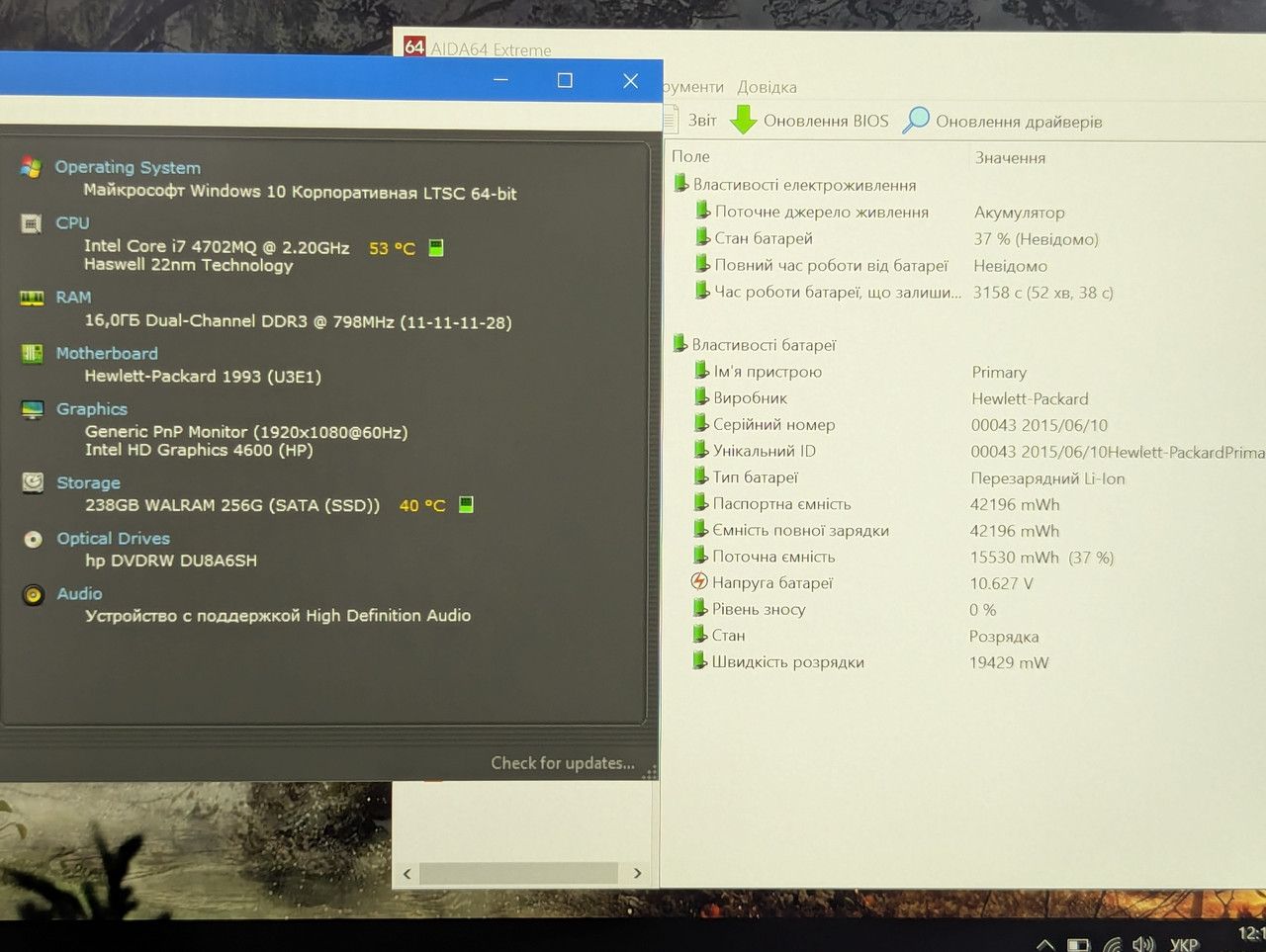This screenshot has height=952, width=1266.
Task: Select the Audio speaker icon
Action: [34, 594]
